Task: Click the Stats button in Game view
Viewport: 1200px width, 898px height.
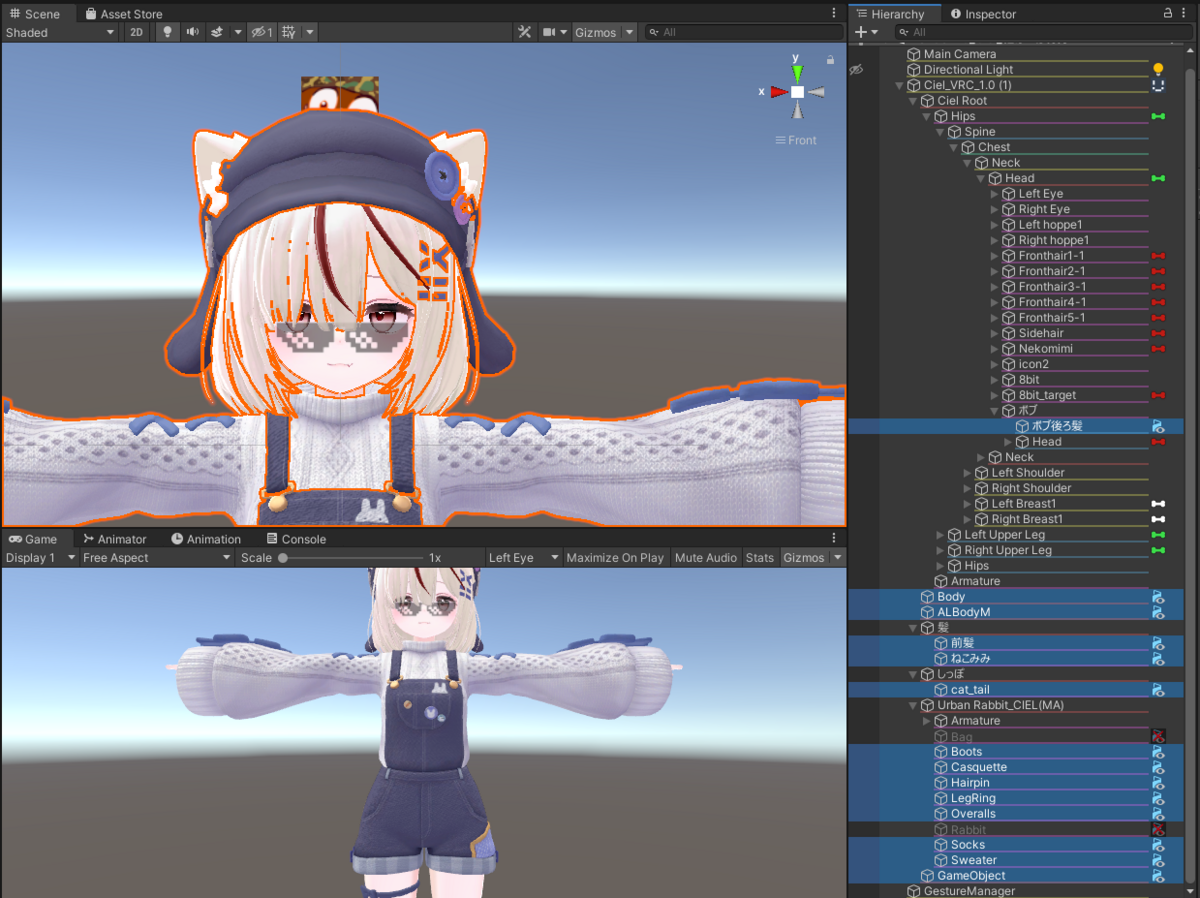Action: 760,558
